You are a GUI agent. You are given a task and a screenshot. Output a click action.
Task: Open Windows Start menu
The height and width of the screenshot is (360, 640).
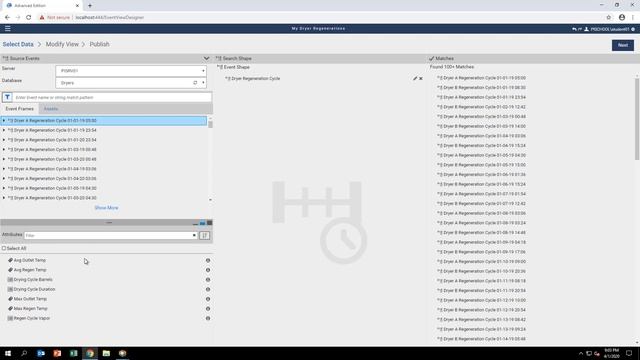click(8, 353)
